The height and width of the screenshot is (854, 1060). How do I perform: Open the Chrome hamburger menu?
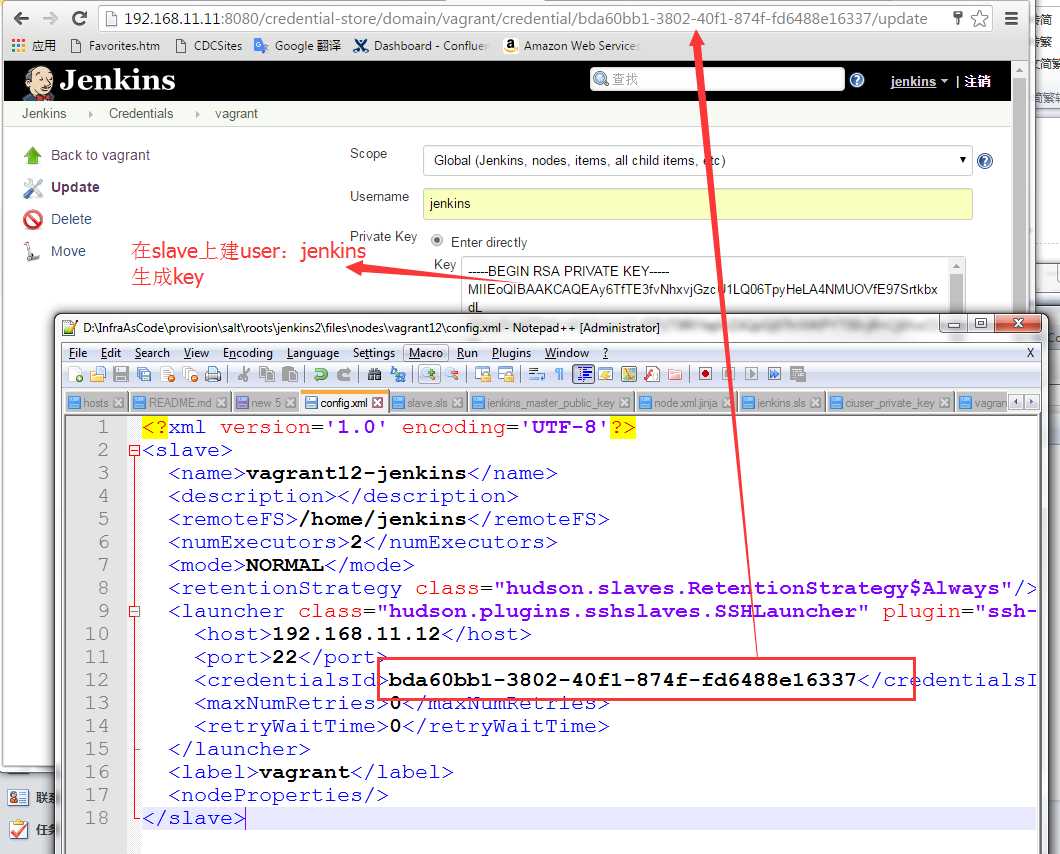1011,18
